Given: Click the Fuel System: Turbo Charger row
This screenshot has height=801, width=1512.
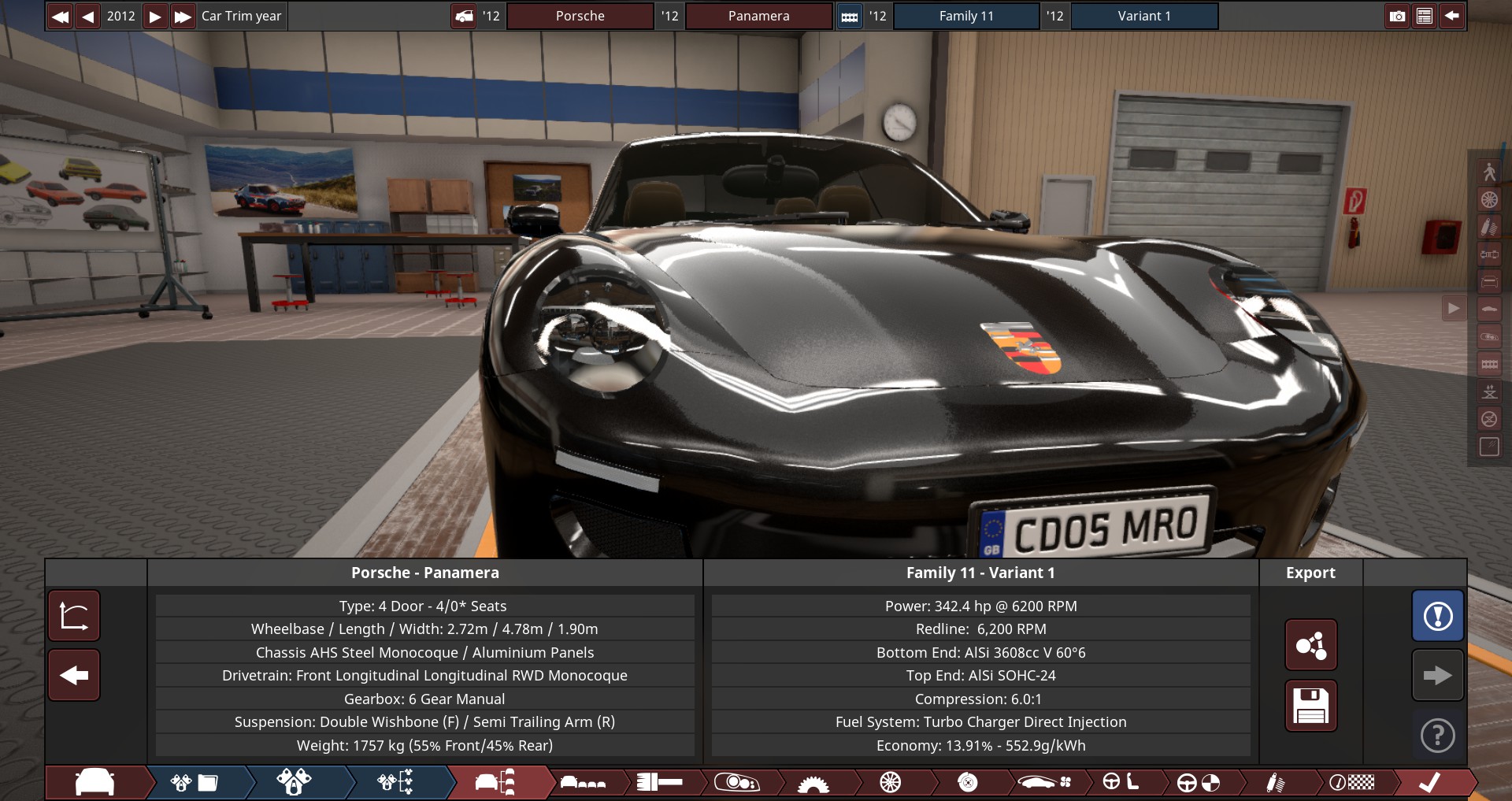Looking at the screenshot, I should click(x=980, y=721).
